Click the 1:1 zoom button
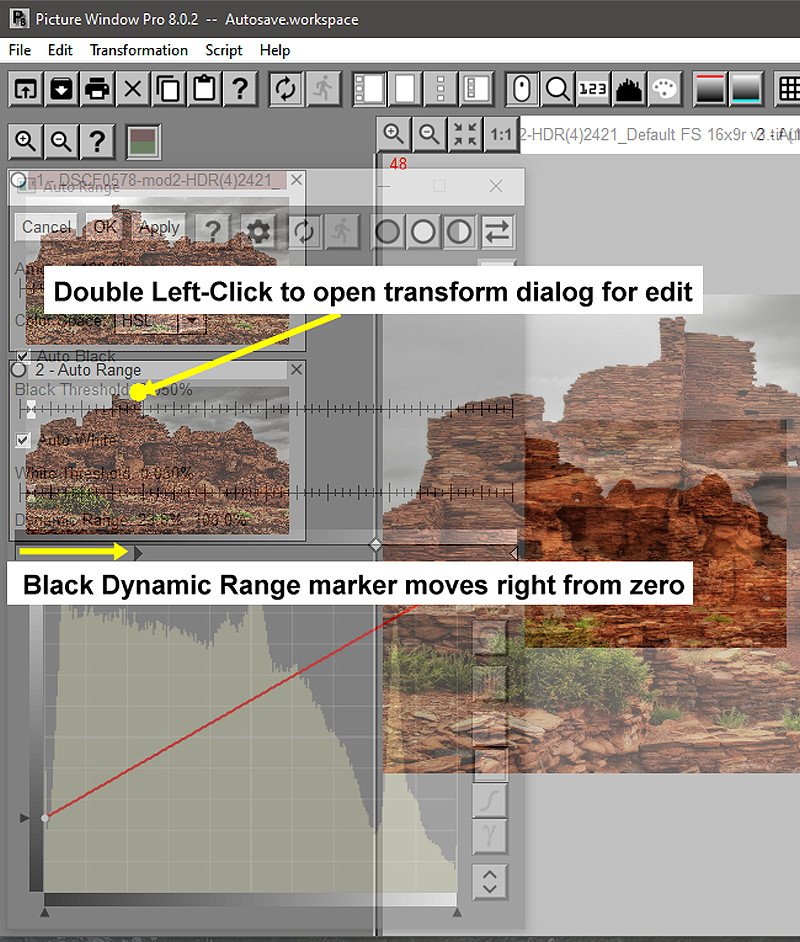800x942 pixels. click(x=501, y=134)
